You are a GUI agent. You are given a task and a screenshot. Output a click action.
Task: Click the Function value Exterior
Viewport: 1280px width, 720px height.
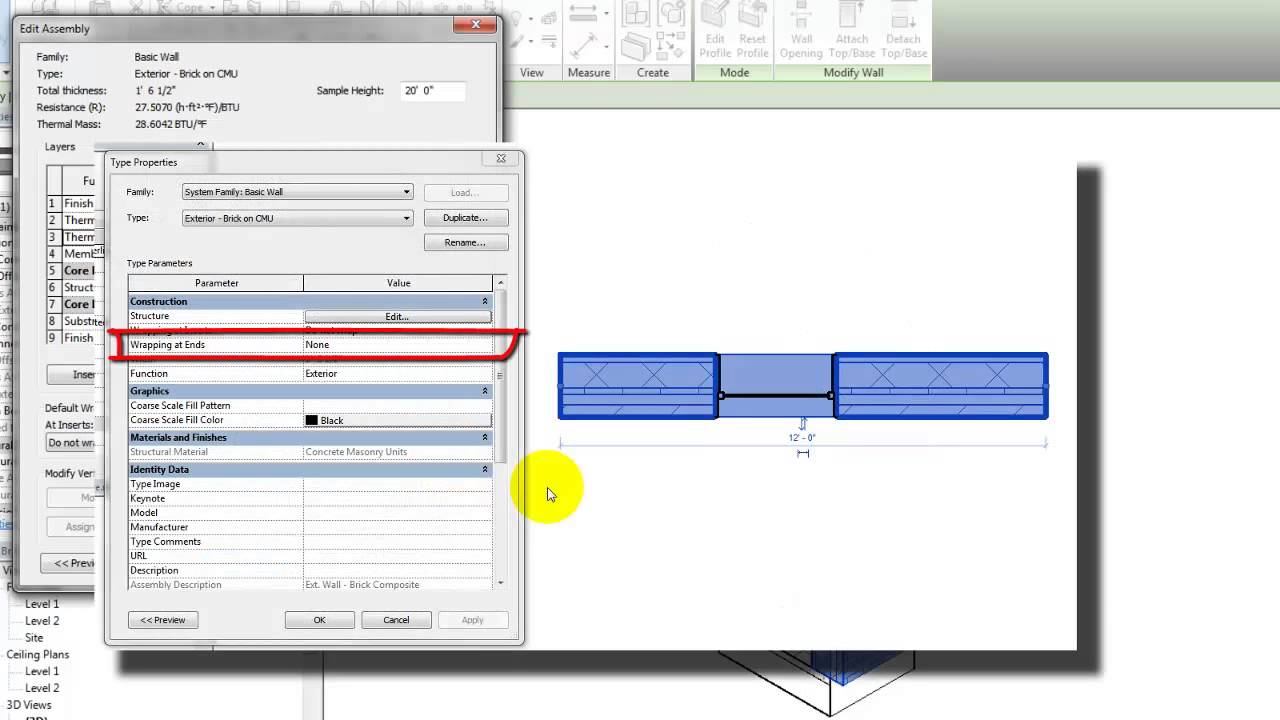click(x=398, y=374)
